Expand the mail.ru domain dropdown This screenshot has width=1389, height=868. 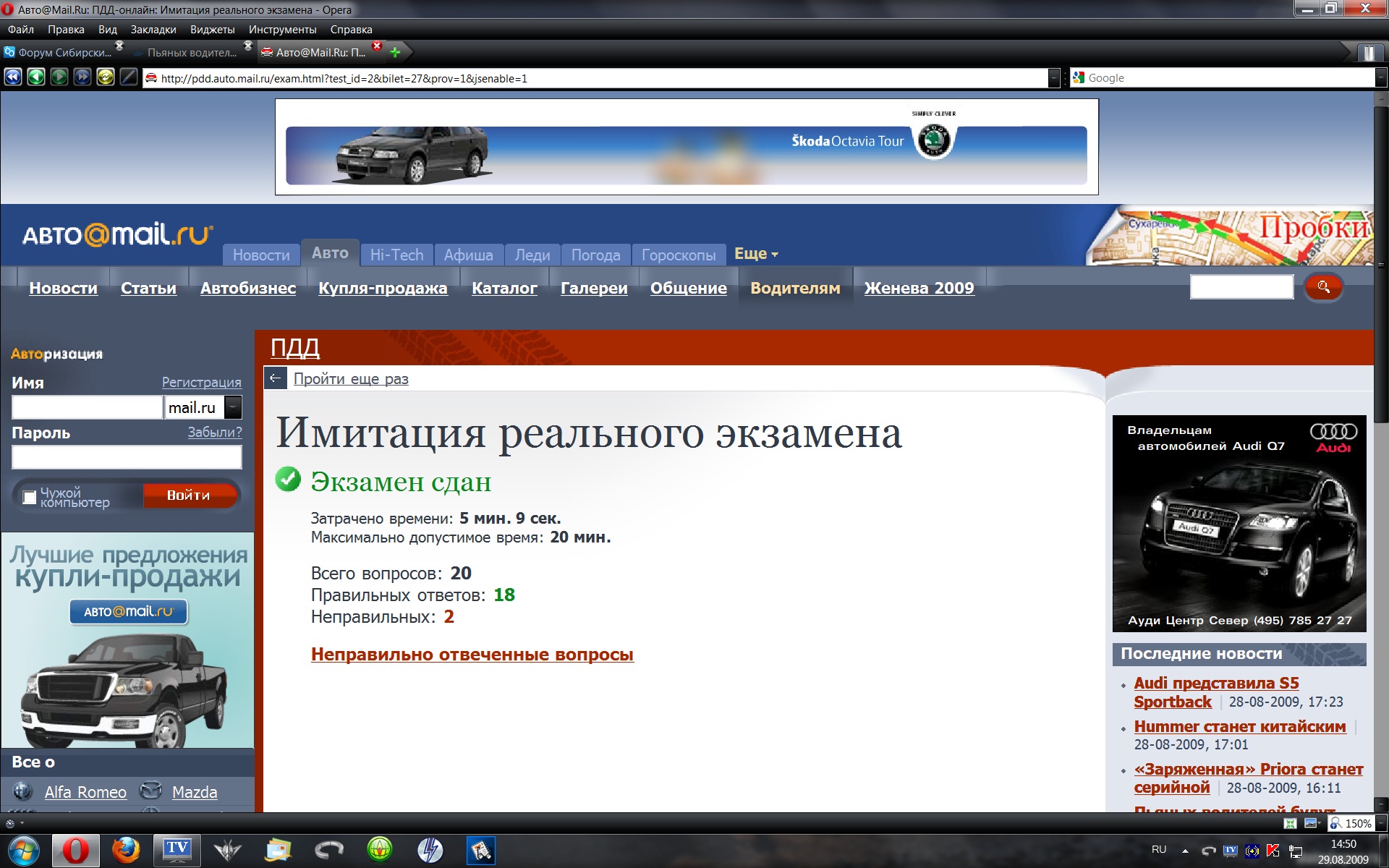click(x=233, y=407)
